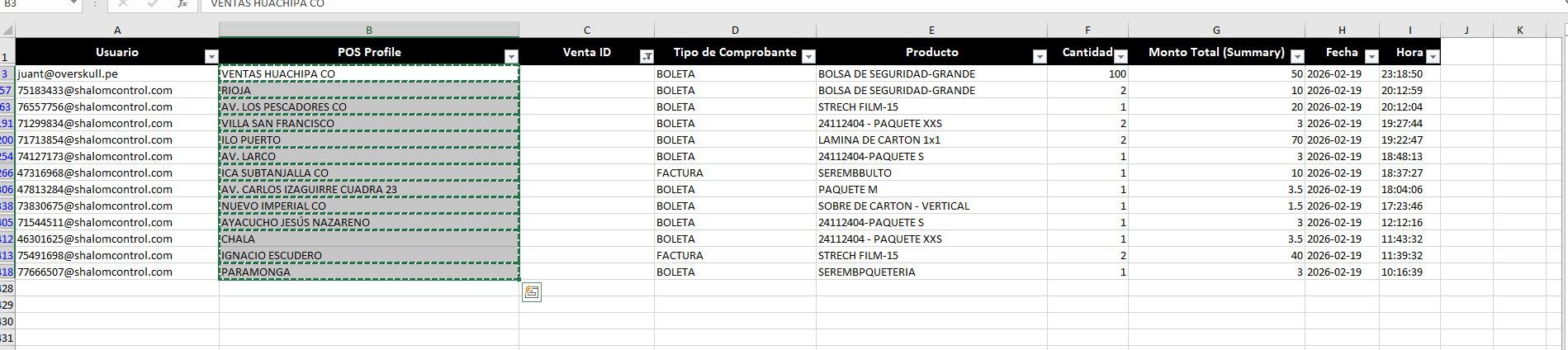The image size is (1568, 350).
Task: Open the Producto column filter dropdown
Action: click(1040, 56)
